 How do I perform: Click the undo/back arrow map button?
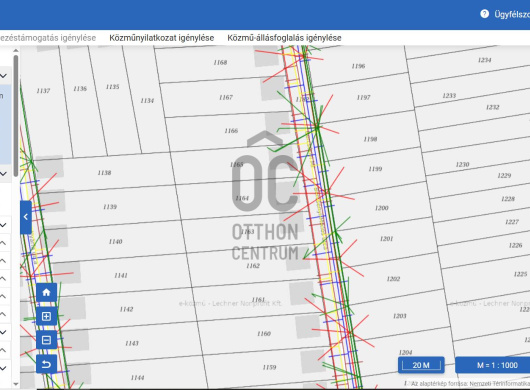point(46,364)
